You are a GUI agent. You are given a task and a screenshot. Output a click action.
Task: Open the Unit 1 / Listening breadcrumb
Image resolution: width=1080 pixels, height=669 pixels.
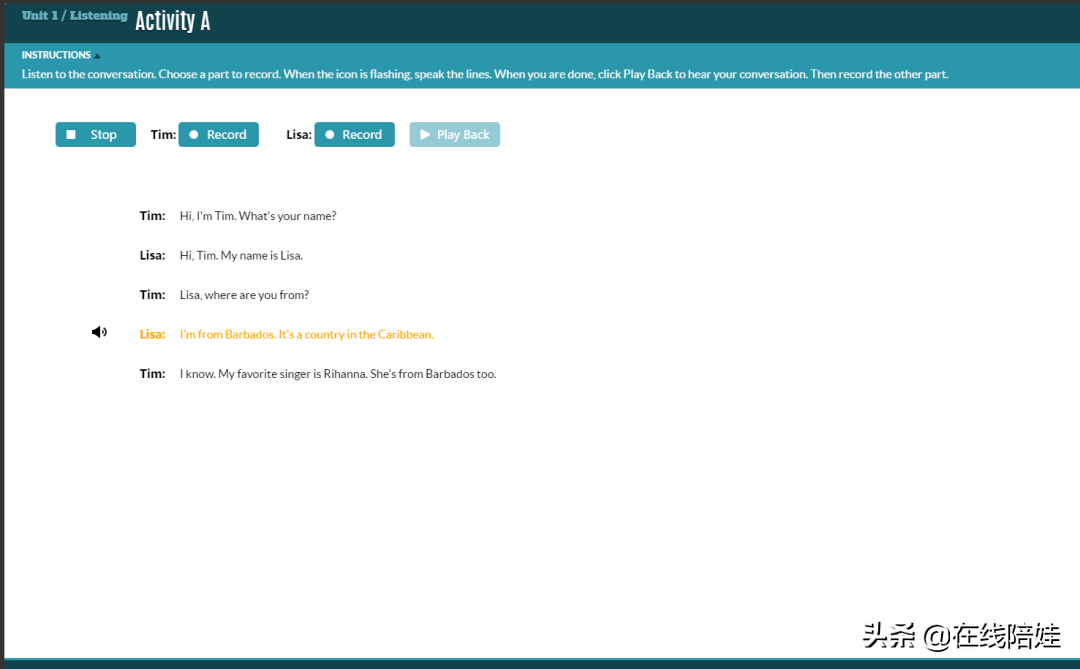tap(74, 16)
